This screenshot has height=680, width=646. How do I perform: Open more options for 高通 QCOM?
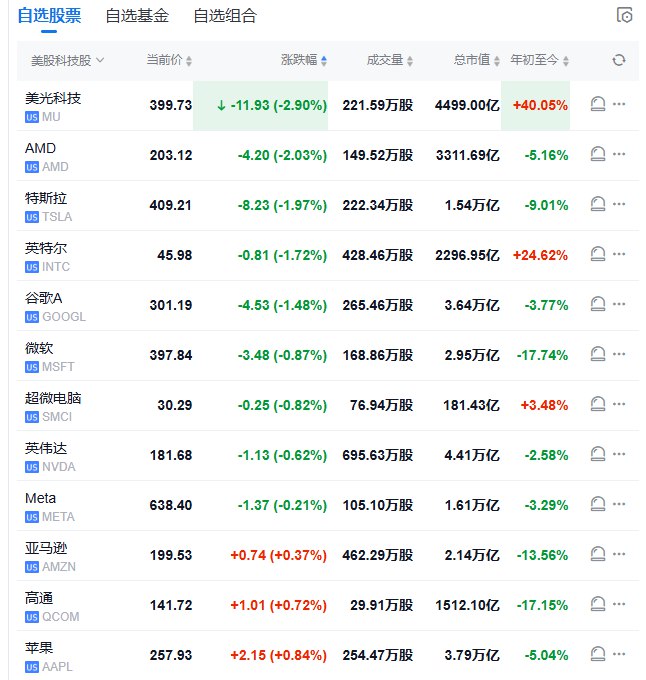point(619,604)
